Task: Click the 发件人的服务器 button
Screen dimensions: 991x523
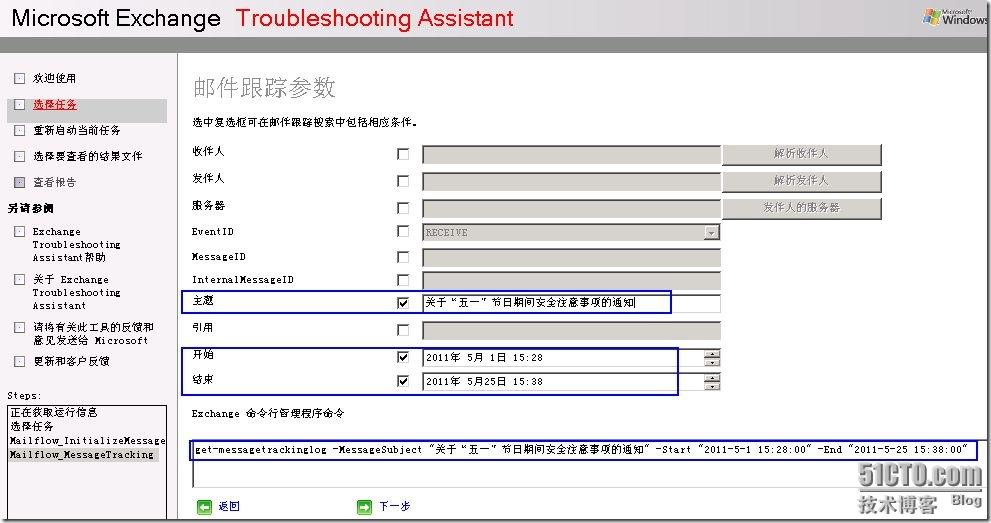Action: pyautogui.click(x=801, y=207)
